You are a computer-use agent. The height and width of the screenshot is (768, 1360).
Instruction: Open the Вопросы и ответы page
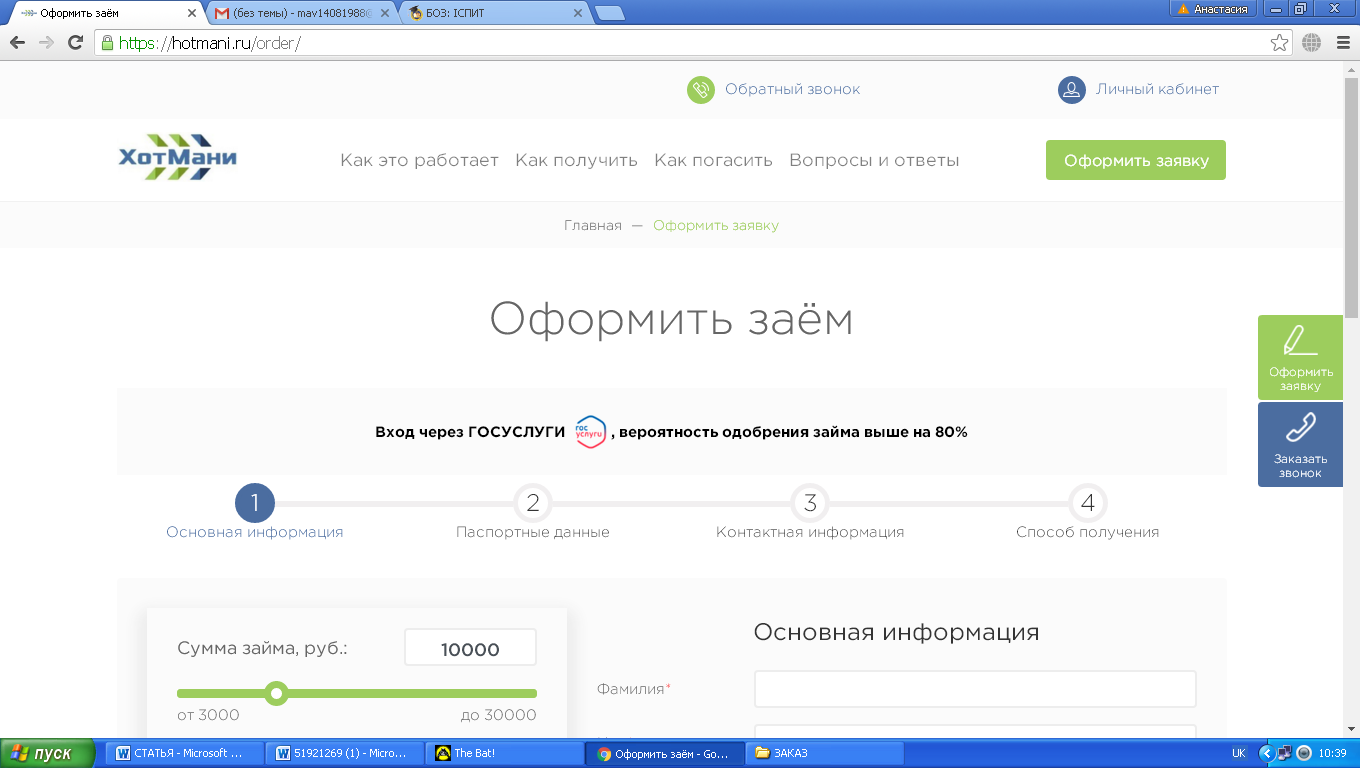pyautogui.click(x=874, y=160)
